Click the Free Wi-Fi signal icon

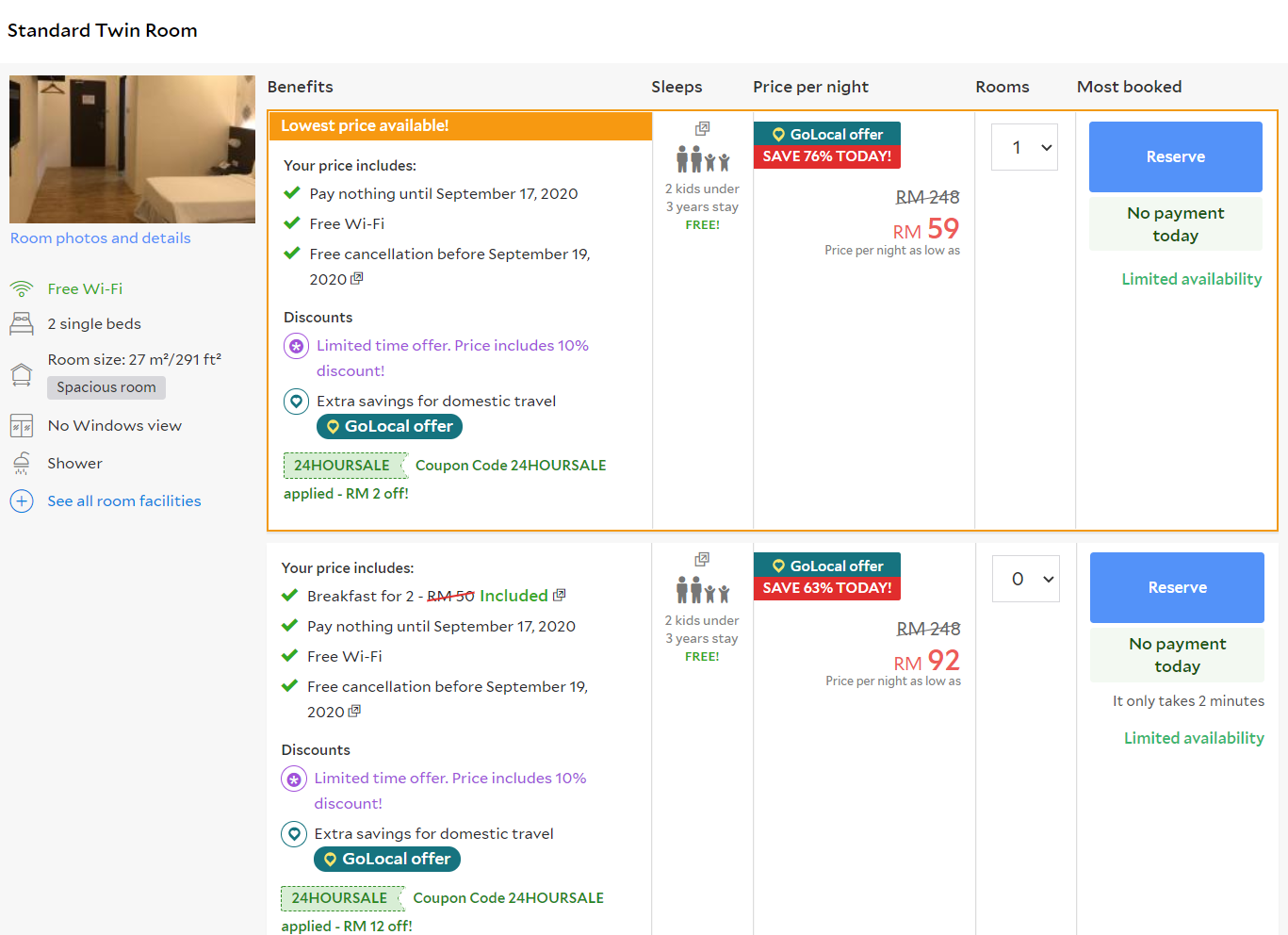tap(22, 289)
